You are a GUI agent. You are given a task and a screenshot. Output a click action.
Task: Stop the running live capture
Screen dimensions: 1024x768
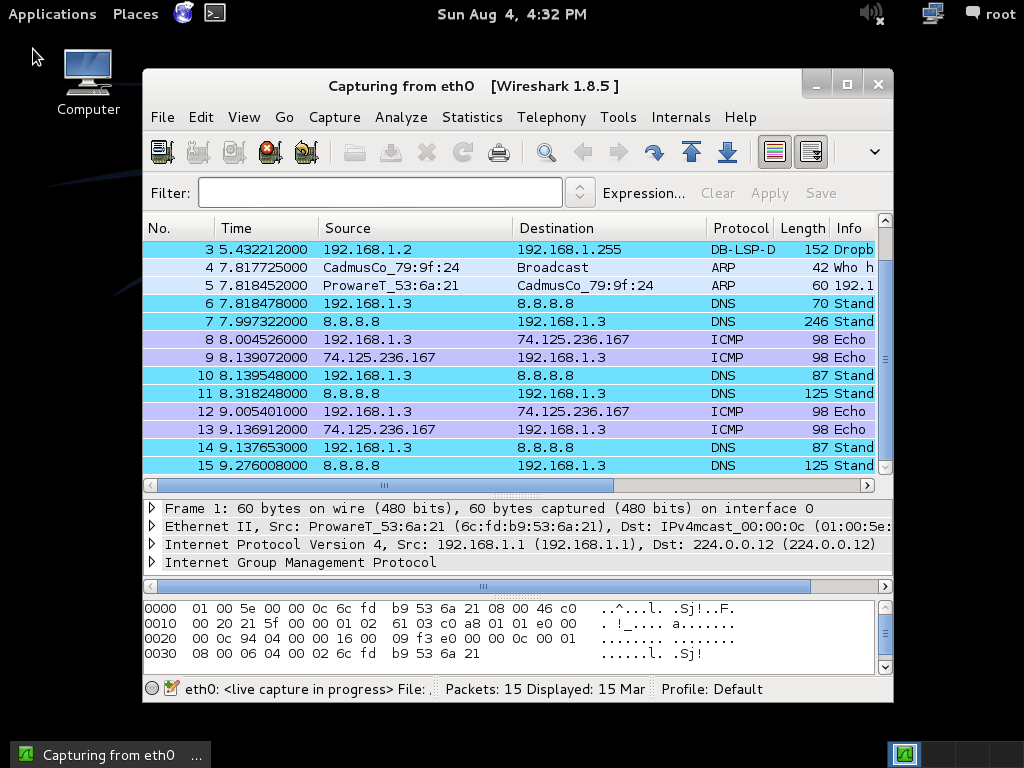tap(270, 152)
